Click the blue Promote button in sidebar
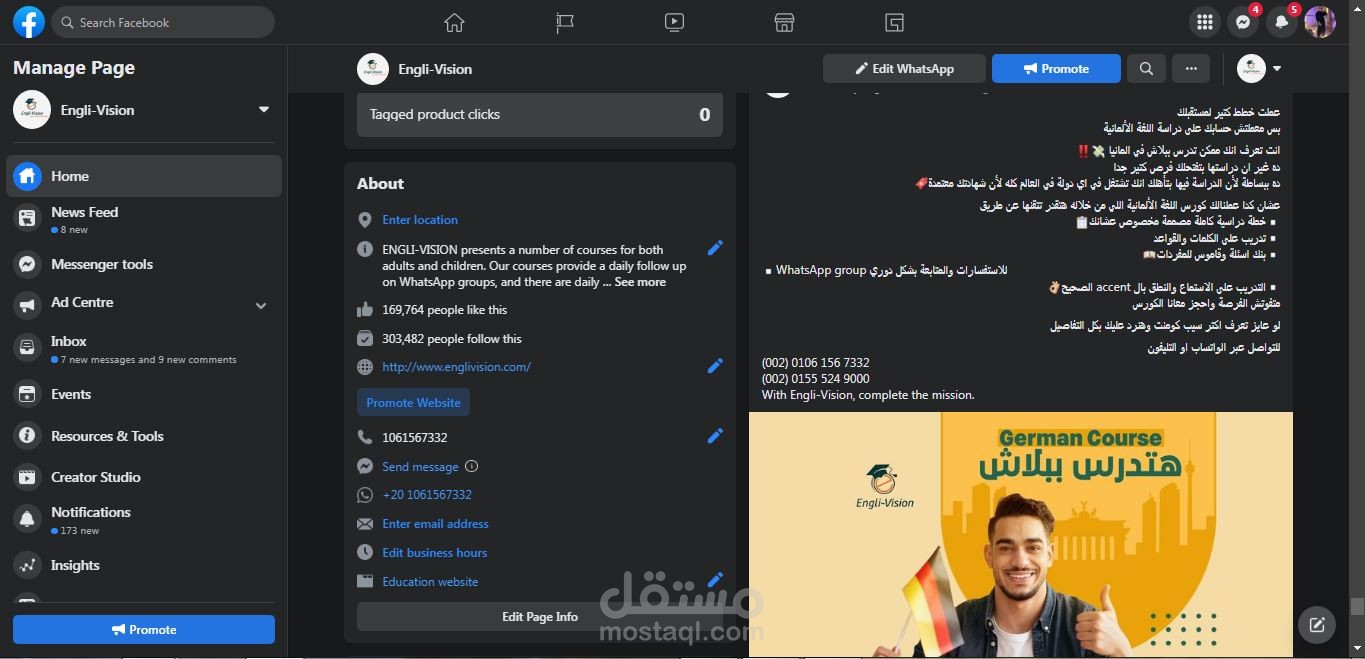This screenshot has width=1365, height=659. (x=144, y=629)
